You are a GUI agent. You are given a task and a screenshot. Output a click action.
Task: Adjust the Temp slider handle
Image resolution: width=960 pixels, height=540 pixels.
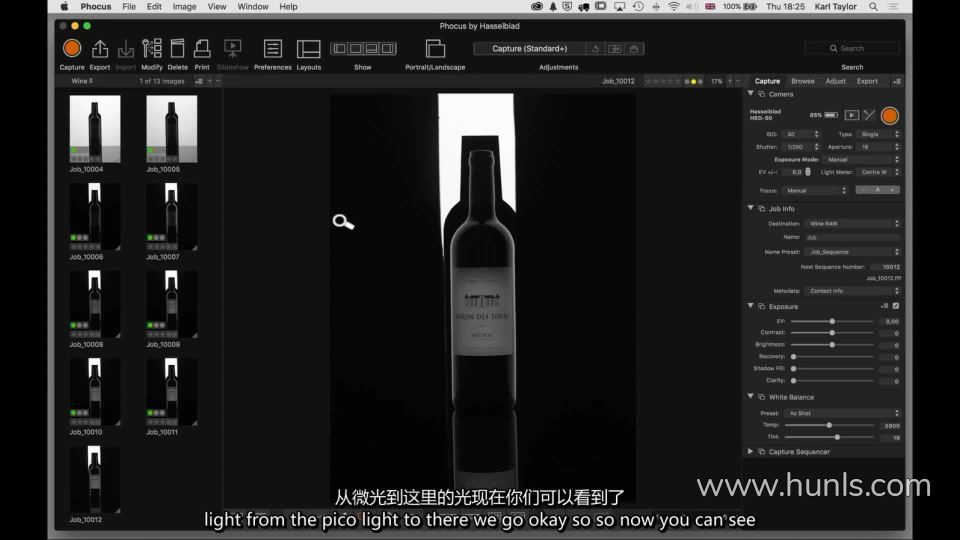coord(830,425)
